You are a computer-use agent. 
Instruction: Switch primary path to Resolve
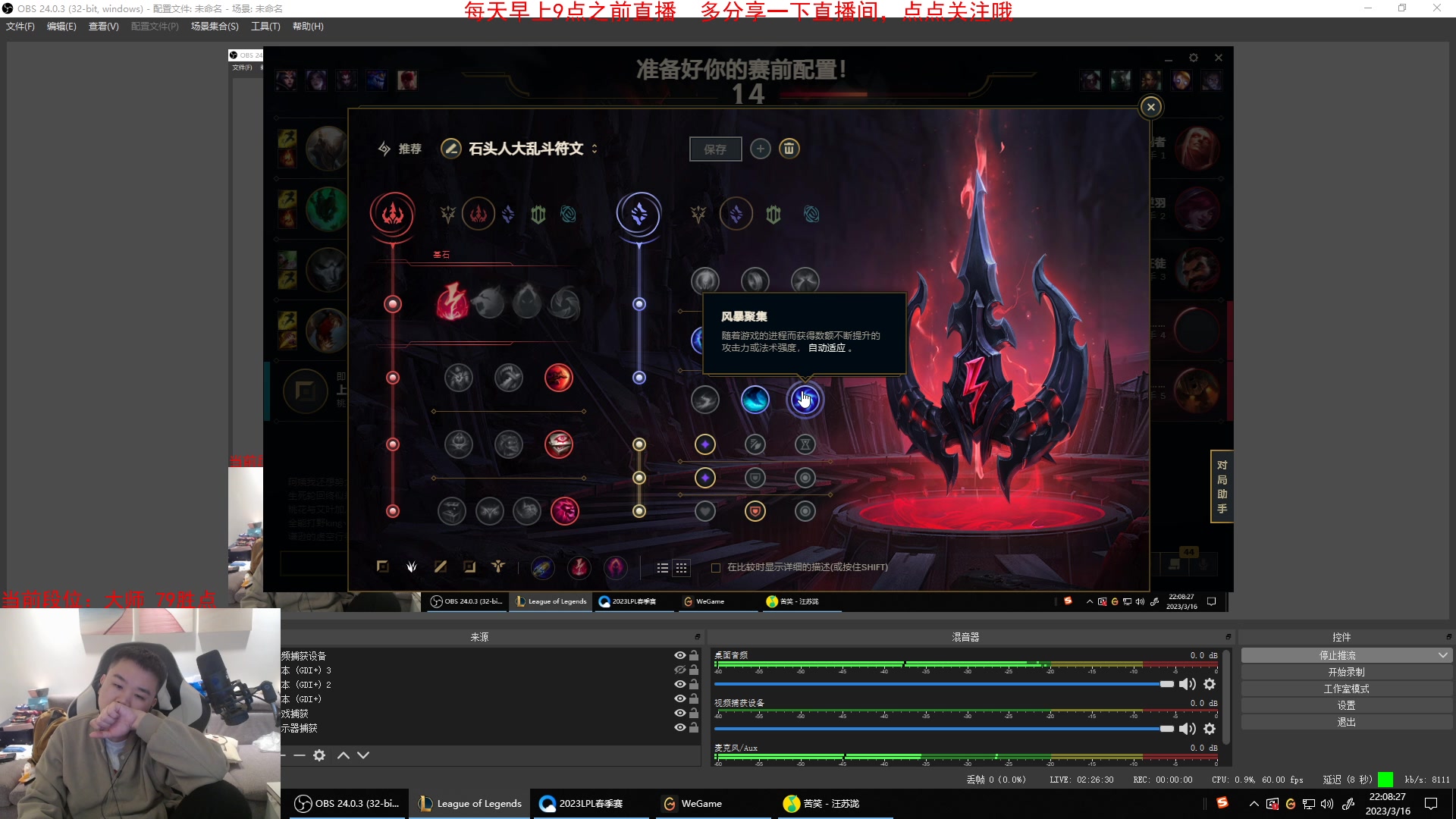point(538,215)
